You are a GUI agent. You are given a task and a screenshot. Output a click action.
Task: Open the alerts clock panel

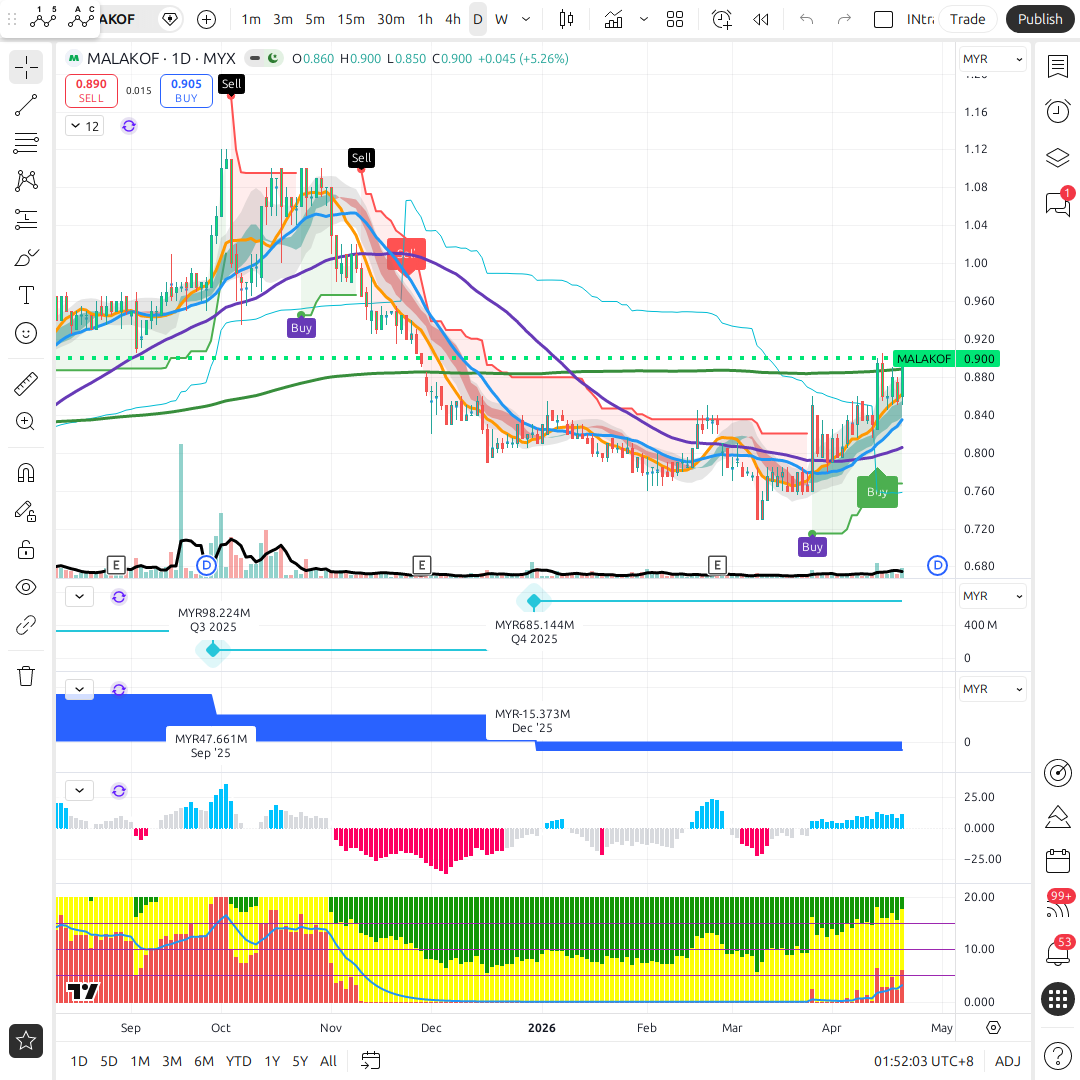[x=1057, y=111]
